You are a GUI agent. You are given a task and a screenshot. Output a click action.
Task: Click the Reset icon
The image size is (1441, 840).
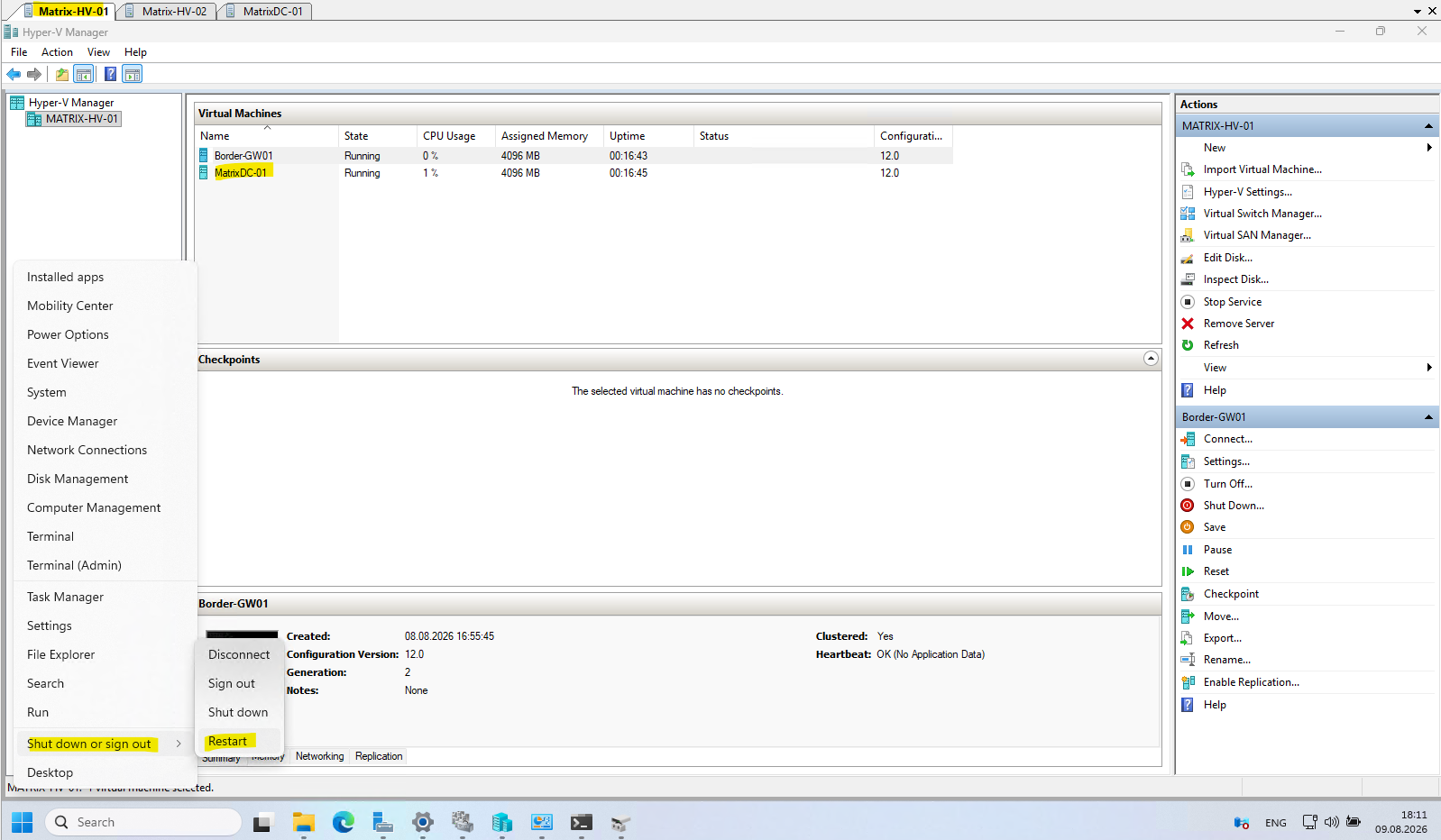coord(1188,571)
